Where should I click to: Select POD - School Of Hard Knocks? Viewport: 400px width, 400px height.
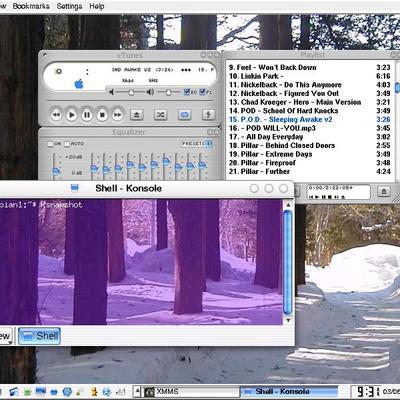tap(309, 111)
